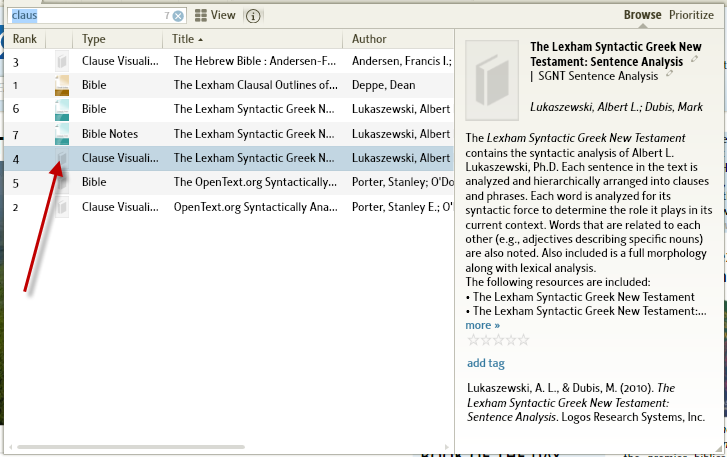Switch to the Prioritize tab
727x457 pixels.
tap(691, 15)
